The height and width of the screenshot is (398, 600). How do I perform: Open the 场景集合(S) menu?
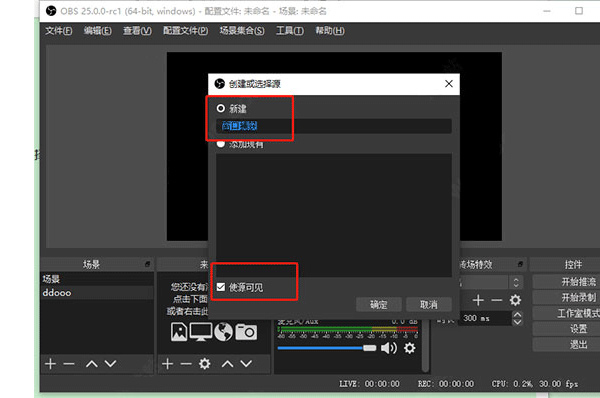(x=242, y=31)
